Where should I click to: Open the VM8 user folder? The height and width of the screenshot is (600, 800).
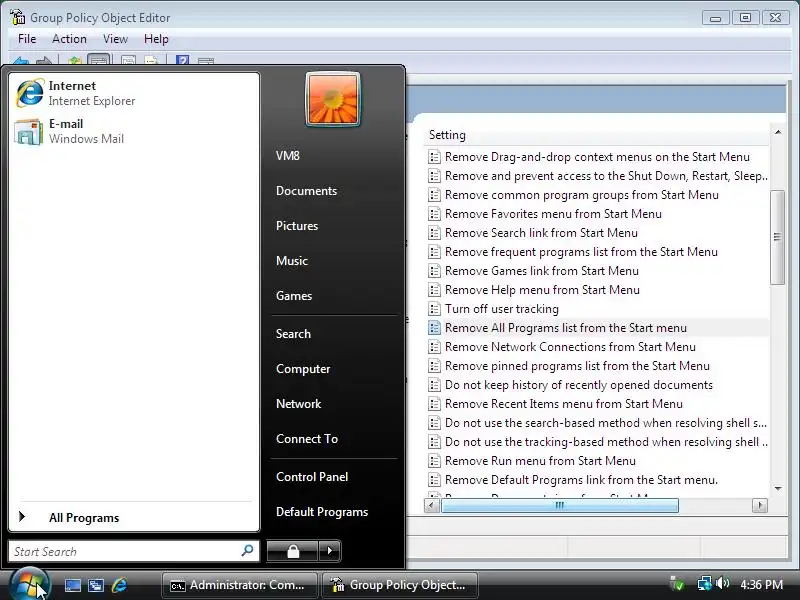coord(288,156)
